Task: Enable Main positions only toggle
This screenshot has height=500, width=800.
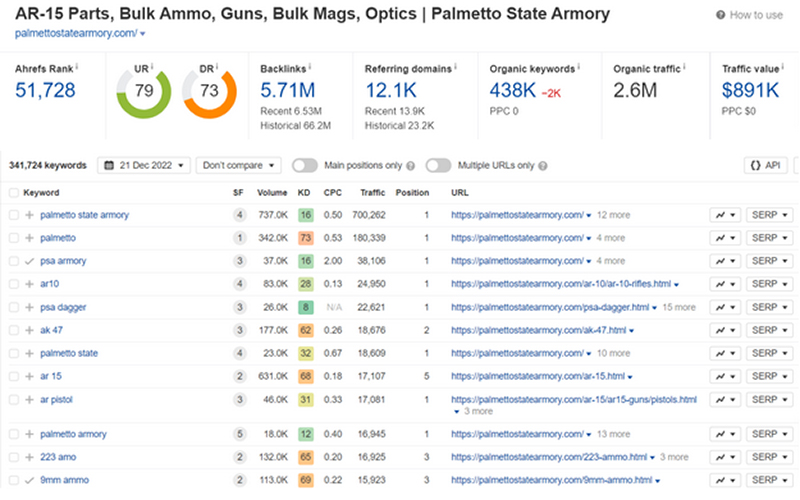Action: [x=305, y=166]
